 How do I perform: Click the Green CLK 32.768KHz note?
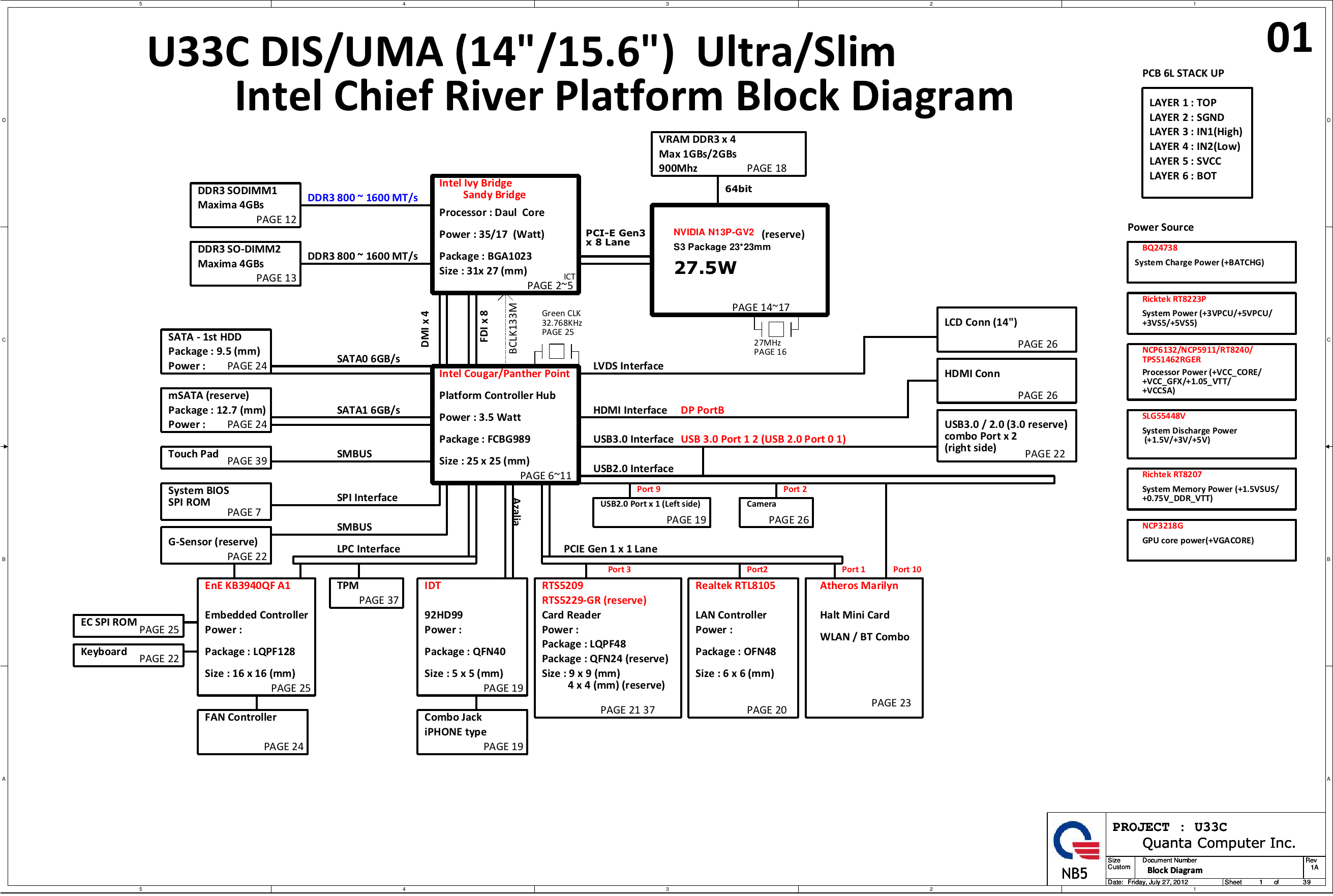coord(561,323)
